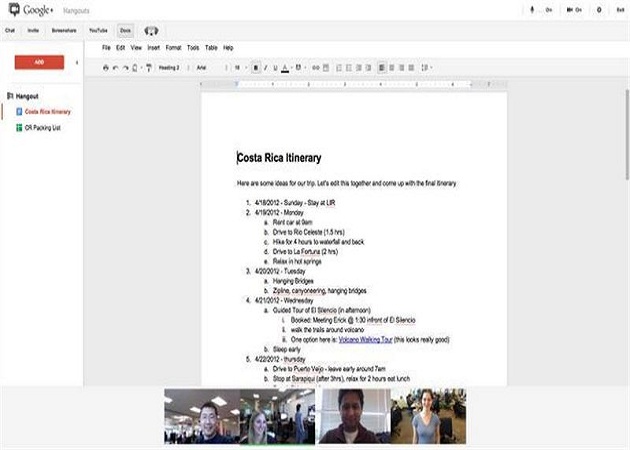Viewport: 630px width, 450px height.
Task: Click the red ADD button
Action: pyautogui.click(x=38, y=62)
